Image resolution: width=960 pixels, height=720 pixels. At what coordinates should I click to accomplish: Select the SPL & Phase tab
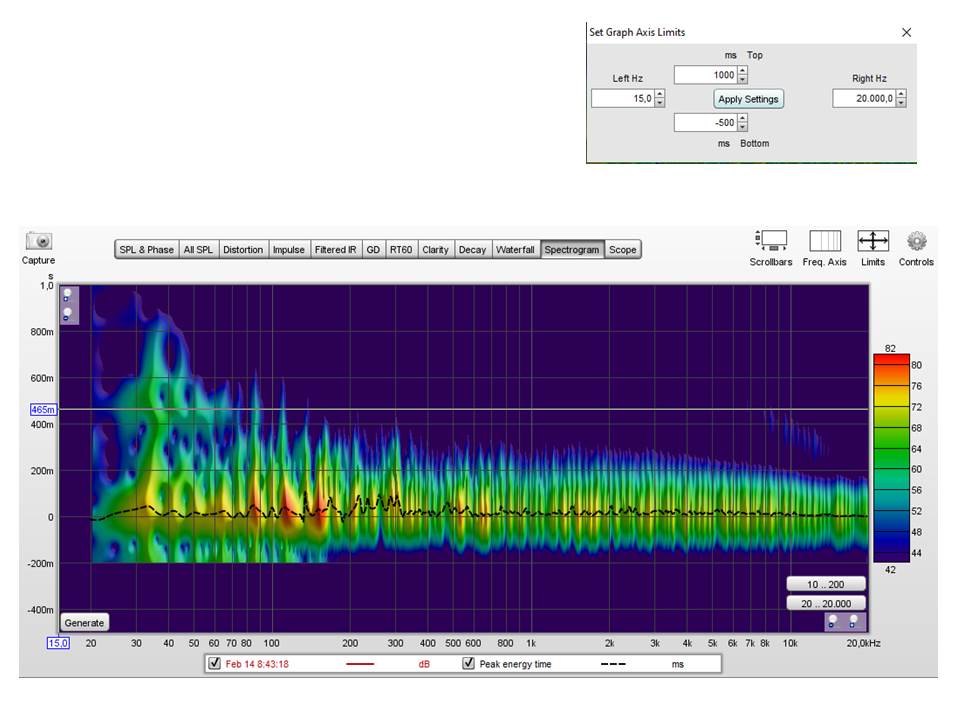(x=147, y=250)
